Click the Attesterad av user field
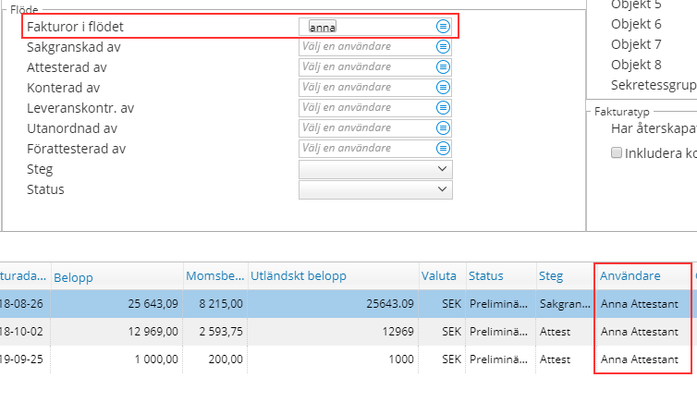Screen dimensions: 697x401 pos(365,67)
